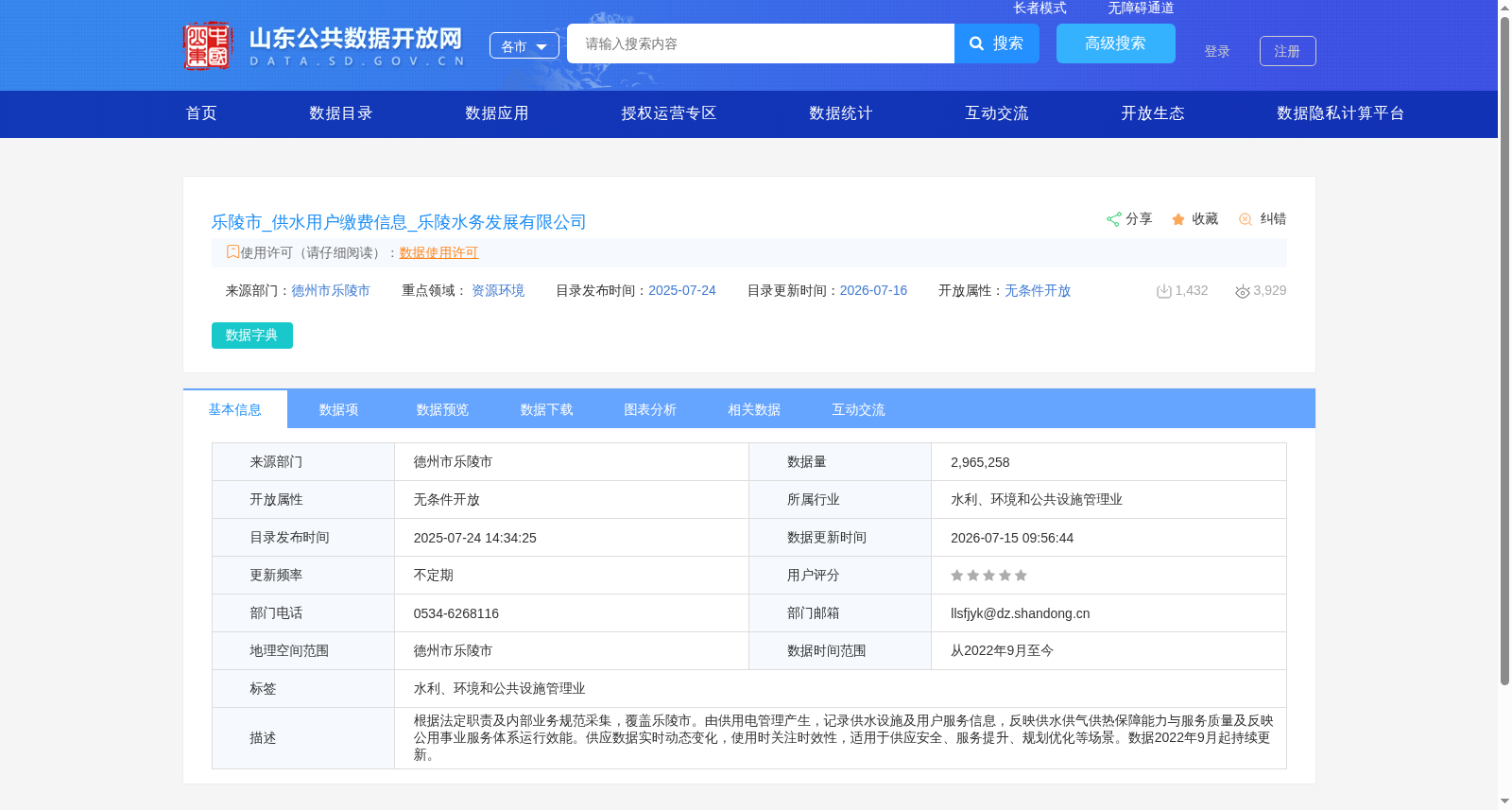Focus the search input field

click(x=761, y=43)
